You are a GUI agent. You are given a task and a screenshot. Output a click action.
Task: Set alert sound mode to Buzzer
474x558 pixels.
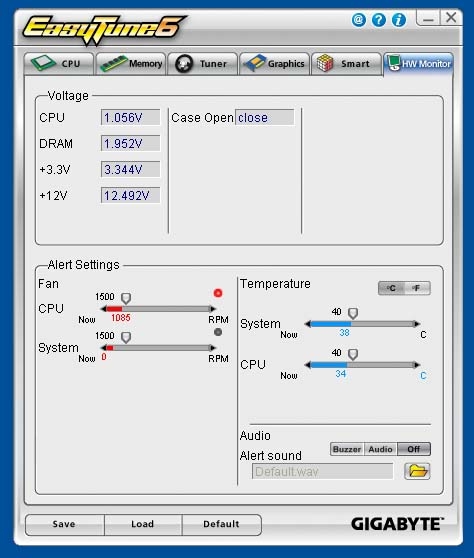[x=347, y=449]
